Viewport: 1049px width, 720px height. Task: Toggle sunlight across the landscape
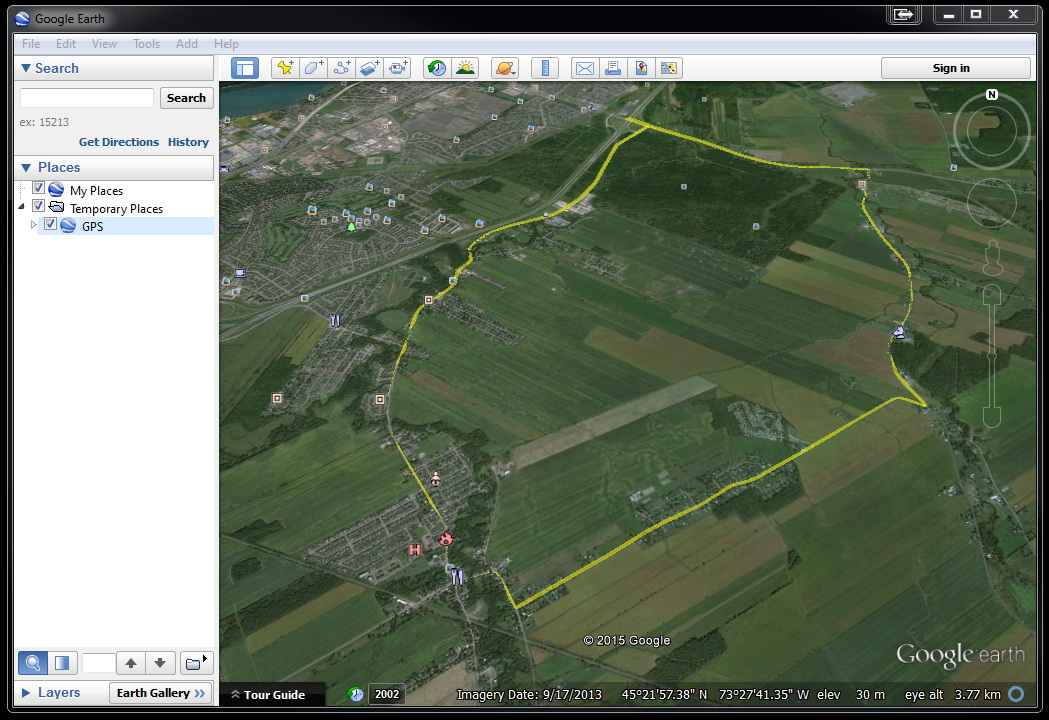[465, 68]
